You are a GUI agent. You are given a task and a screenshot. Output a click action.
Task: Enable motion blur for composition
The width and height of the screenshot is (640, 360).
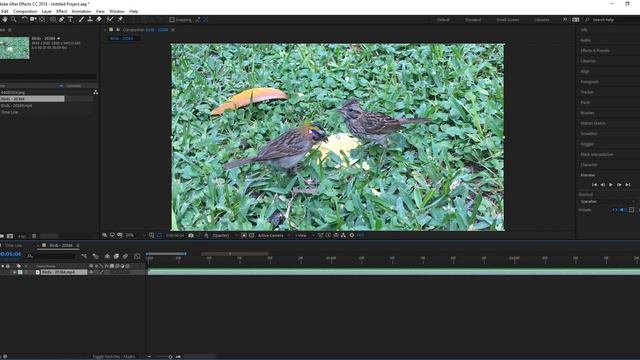(125, 256)
